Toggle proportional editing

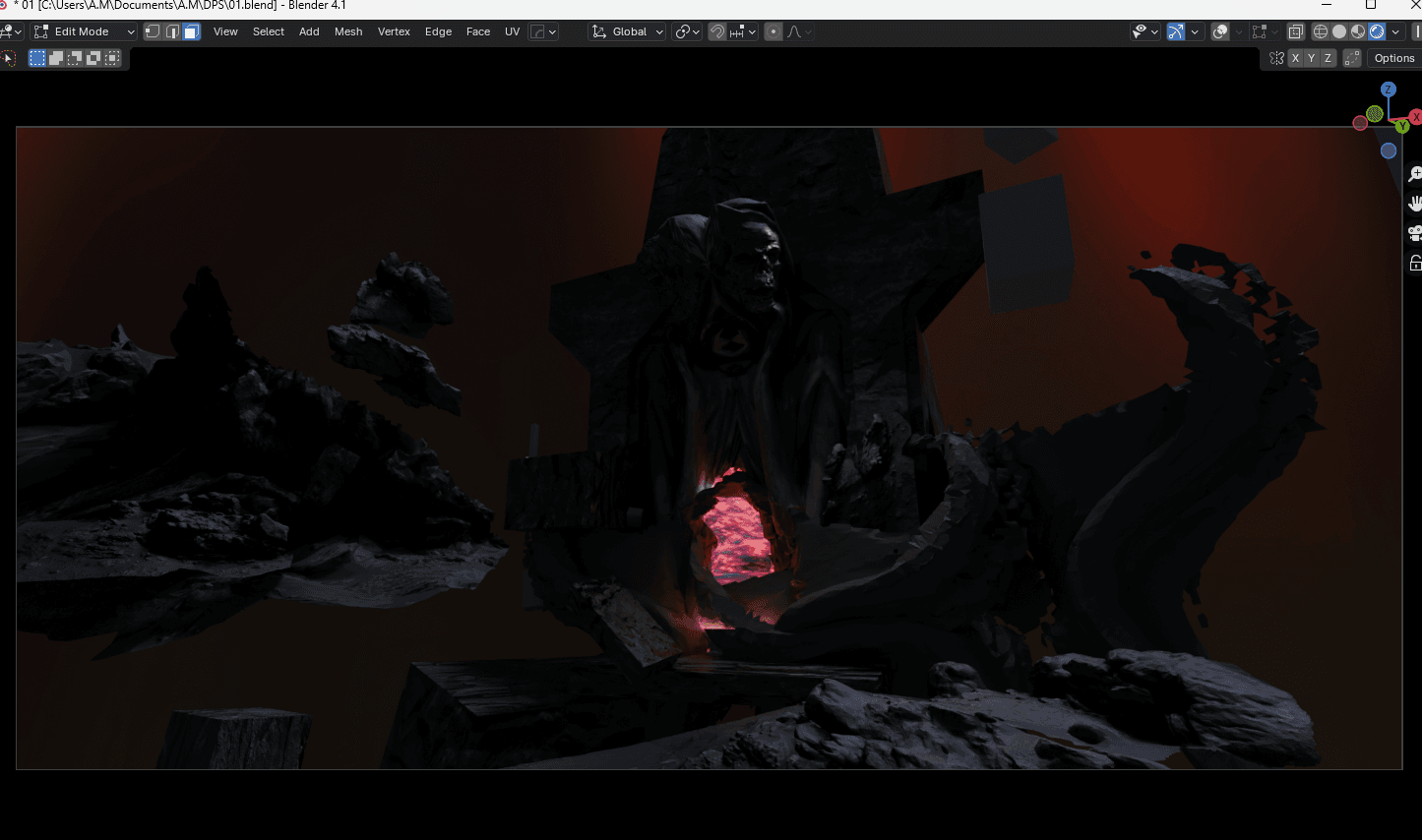(x=773, y=31)
